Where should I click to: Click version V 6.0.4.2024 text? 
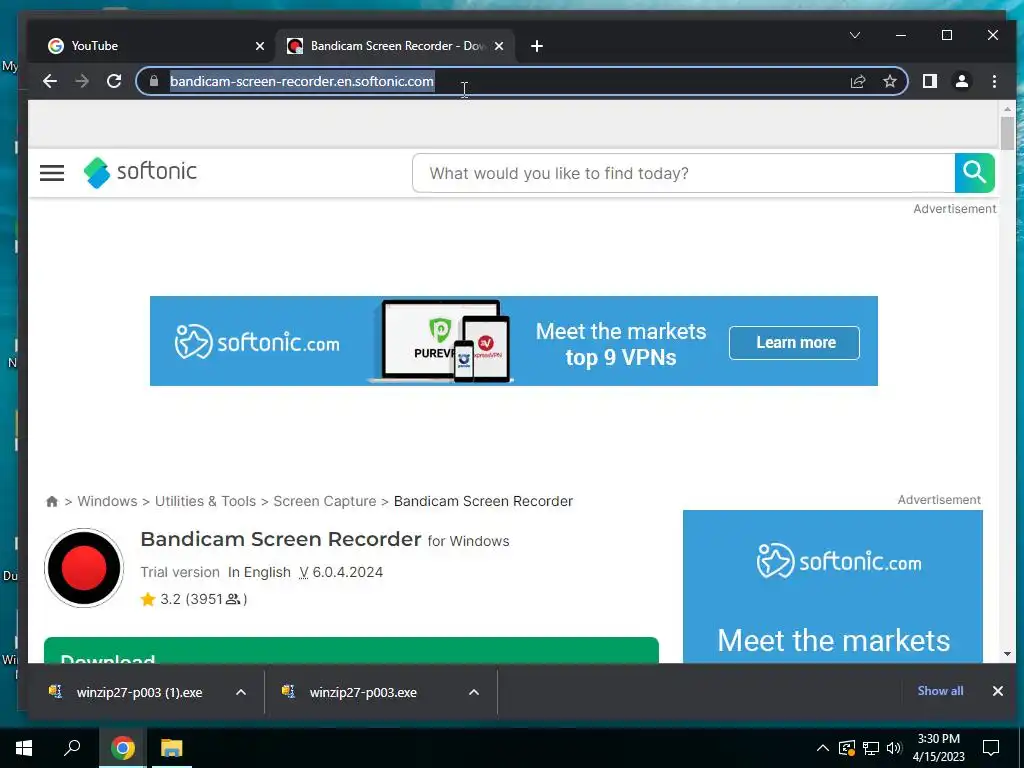point(341,572)
